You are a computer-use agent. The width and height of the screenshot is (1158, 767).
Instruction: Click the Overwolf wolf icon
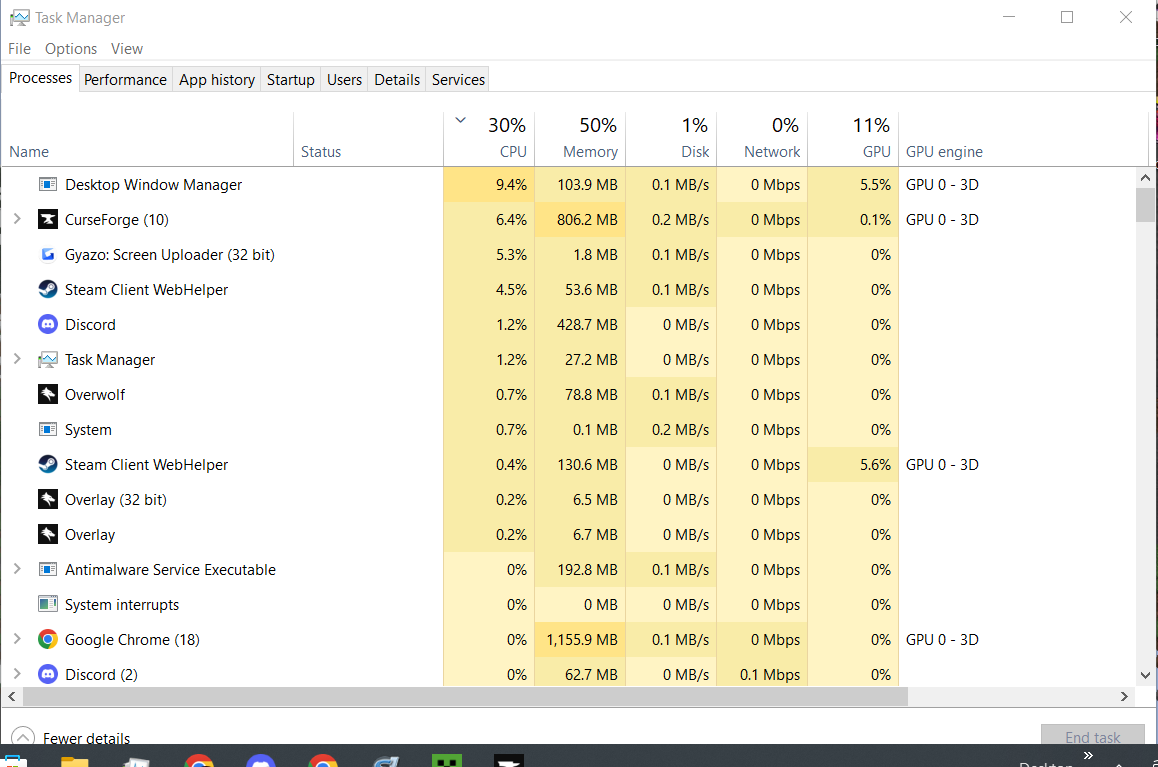point(47,394)
